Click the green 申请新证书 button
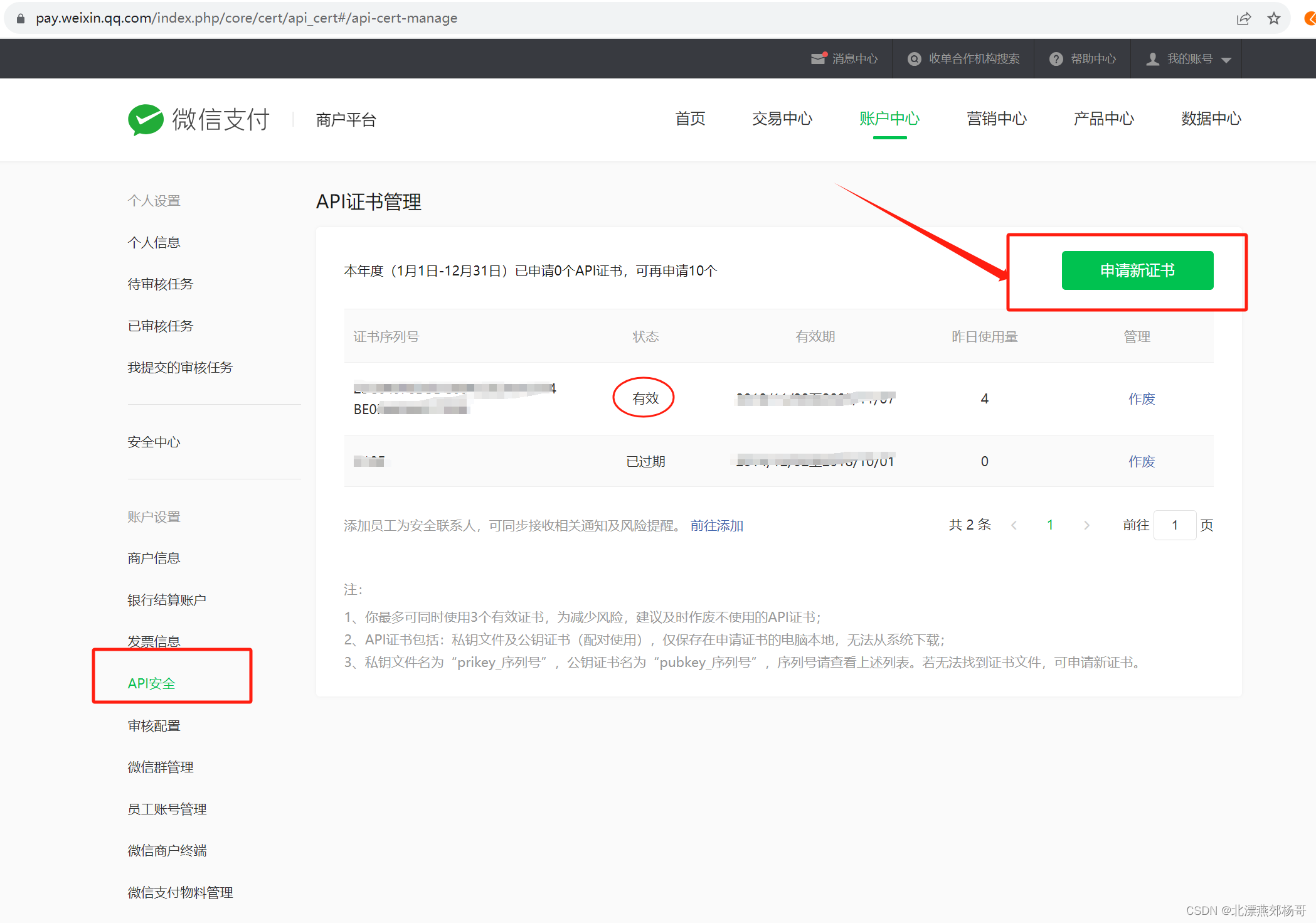 pos(1137,270)
